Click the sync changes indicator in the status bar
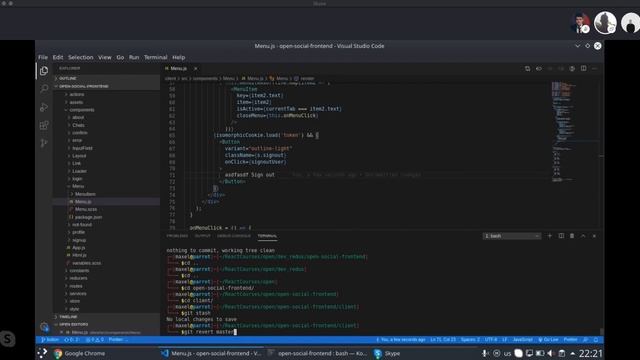The image size is (640, 360). [71, 340]
